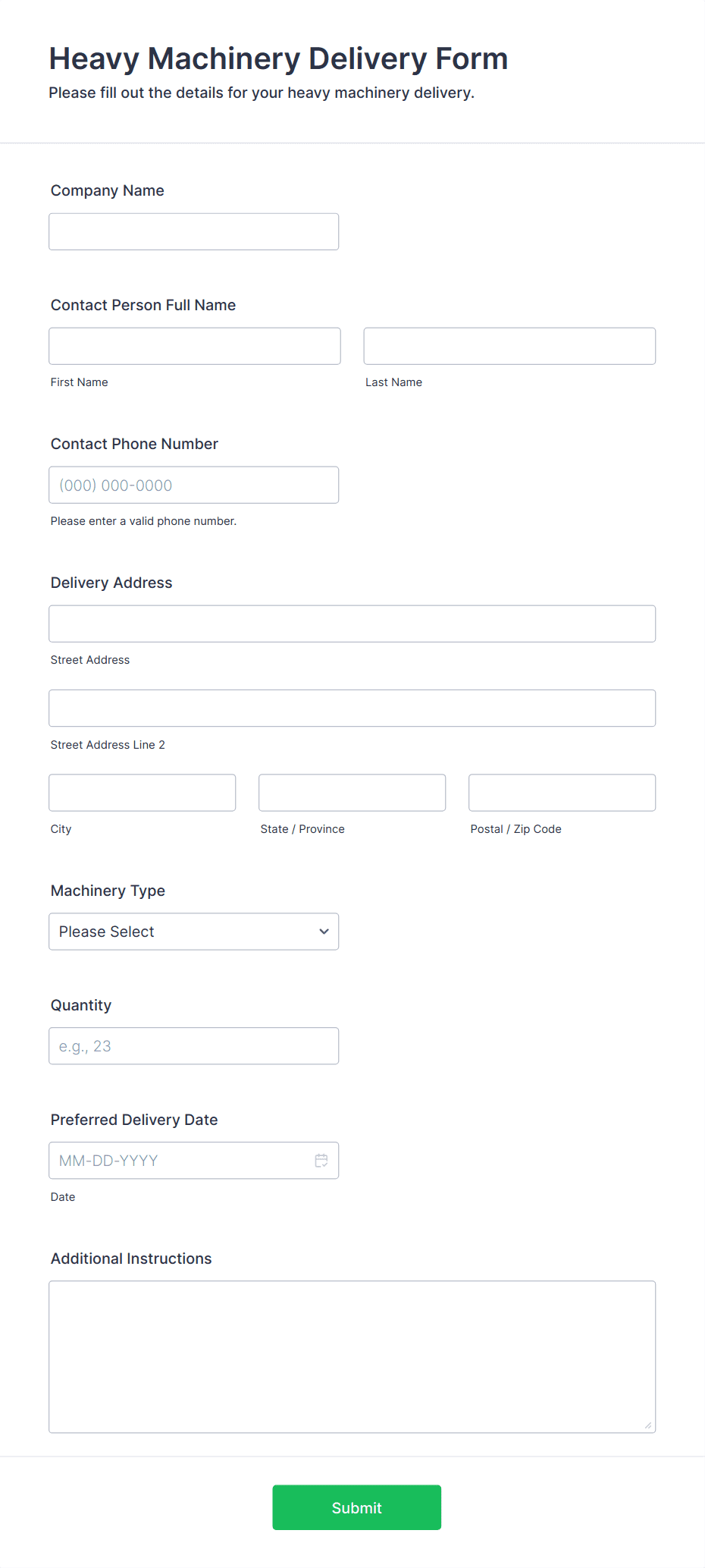Grab the text area resize handle
This screenshot has height=1568, width=705.
click(648, 1425)
